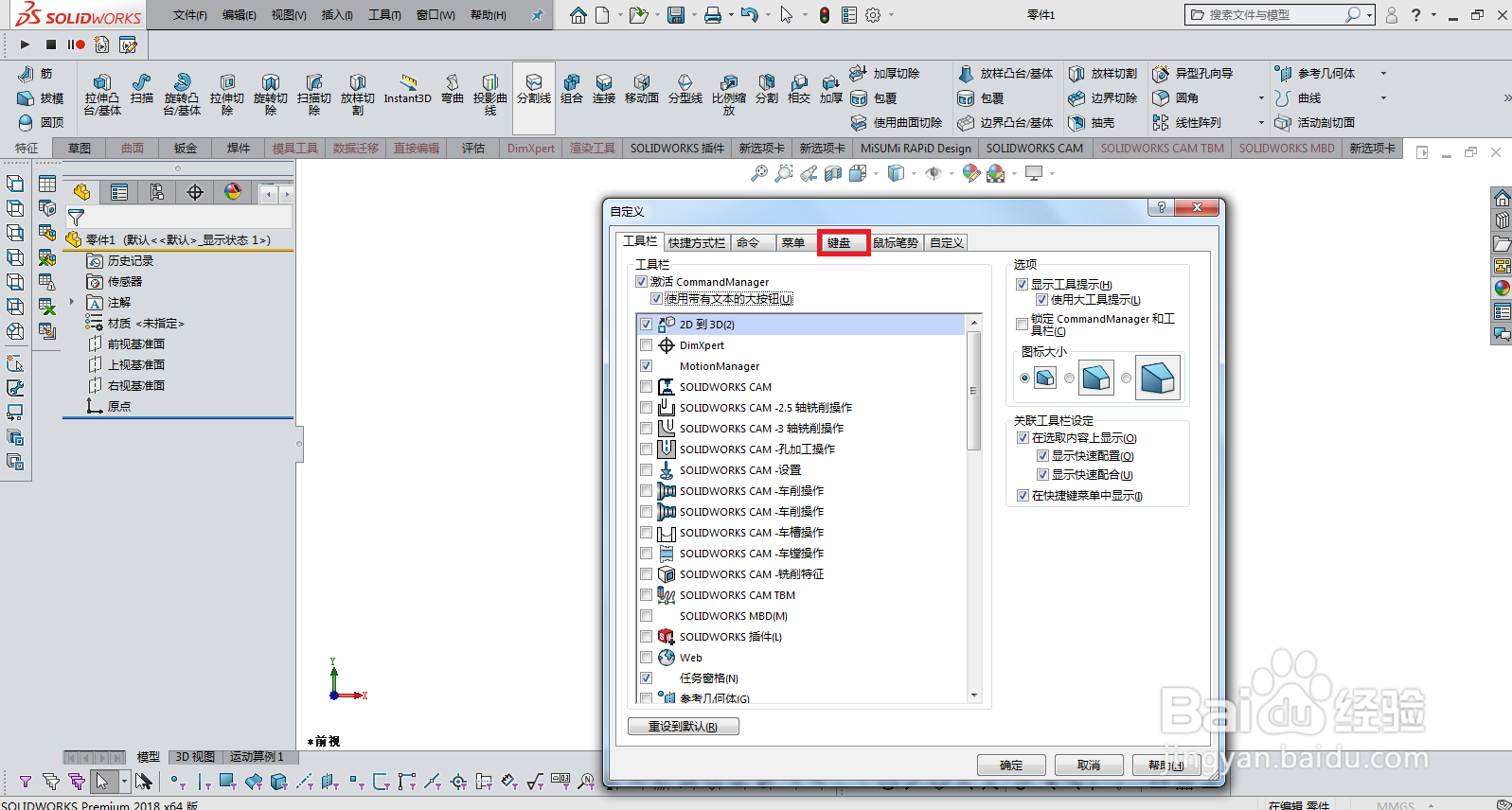Click the 拉伸凸台/基体 extrude boss tool
Screen dimensions: 1512x810
click(102, 94)
